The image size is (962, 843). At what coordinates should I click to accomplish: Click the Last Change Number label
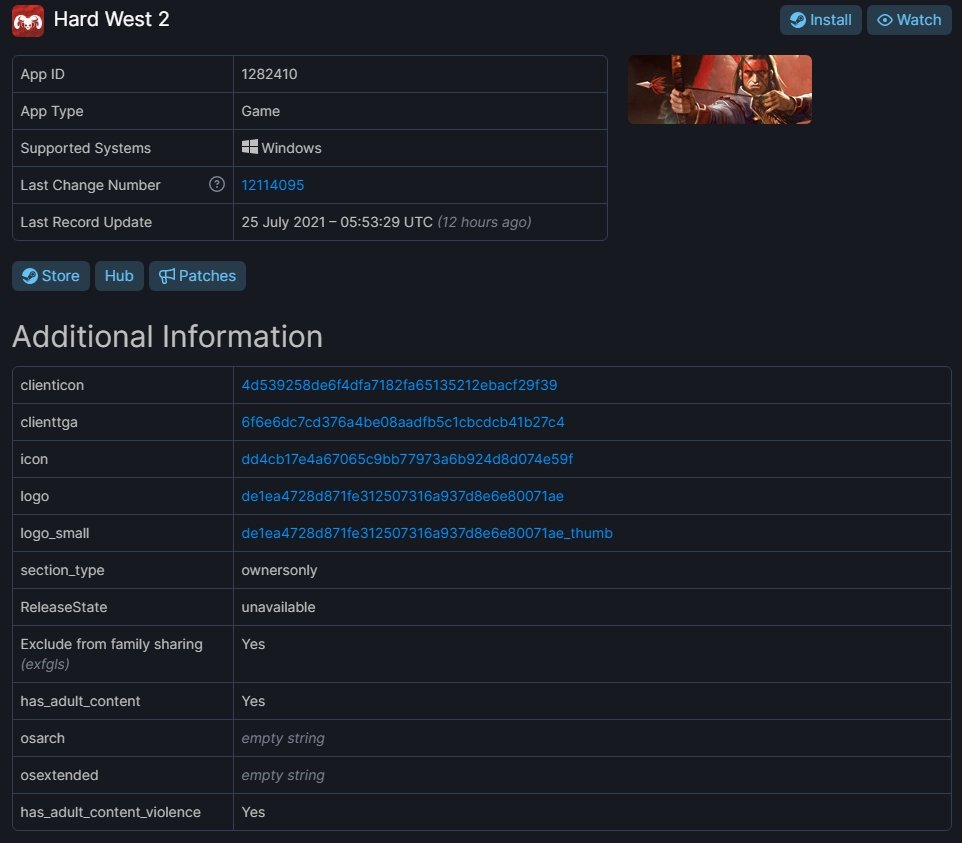coord(90,185)
